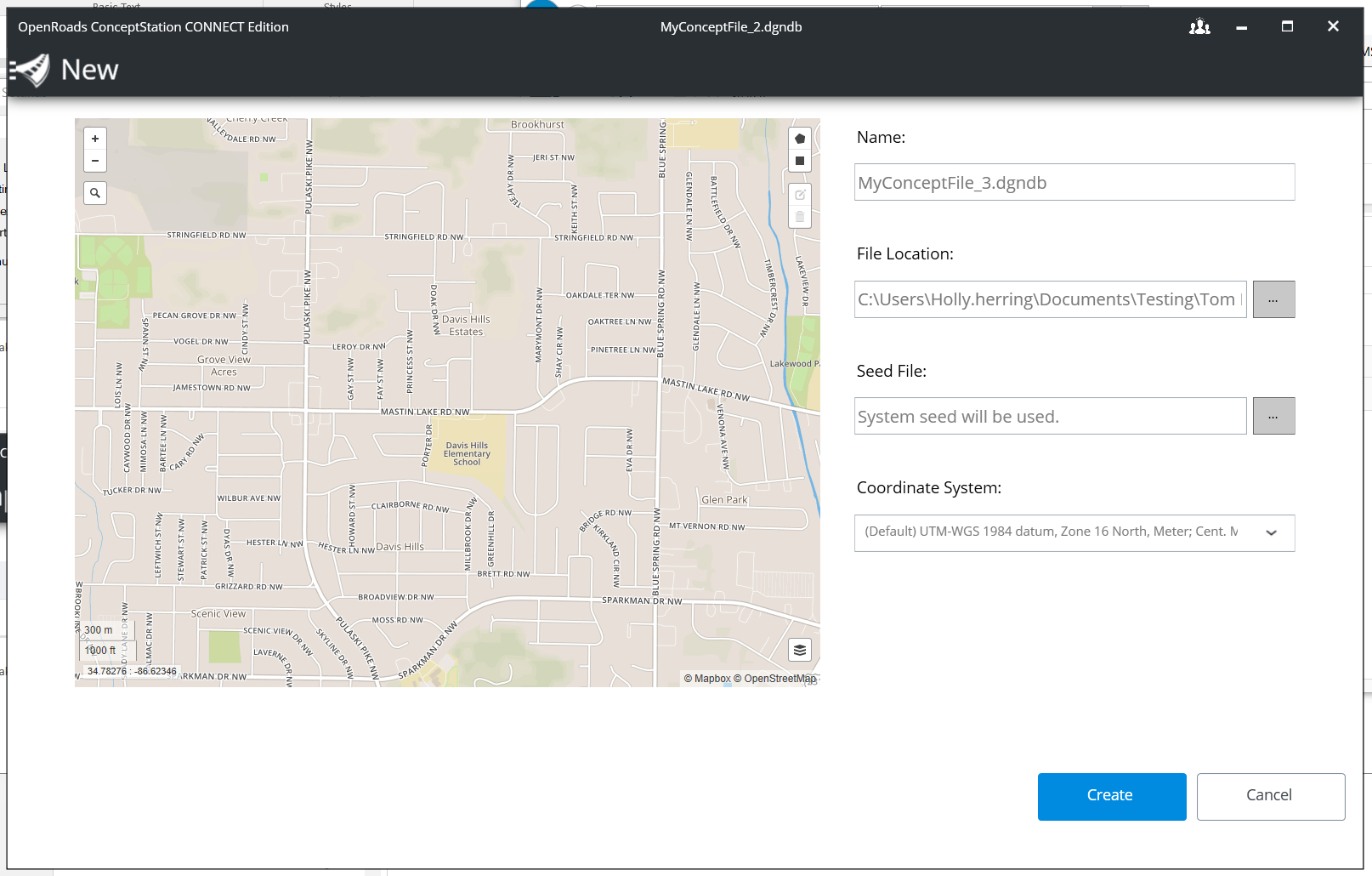Click Davis Hills Elementary School on the map
Screen dimensions: 1372x876
467,454
